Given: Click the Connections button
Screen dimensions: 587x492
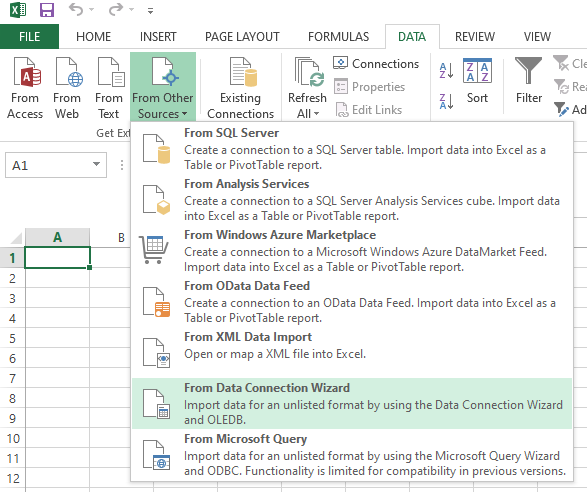Looking at the screenshot, I should 376,64.
